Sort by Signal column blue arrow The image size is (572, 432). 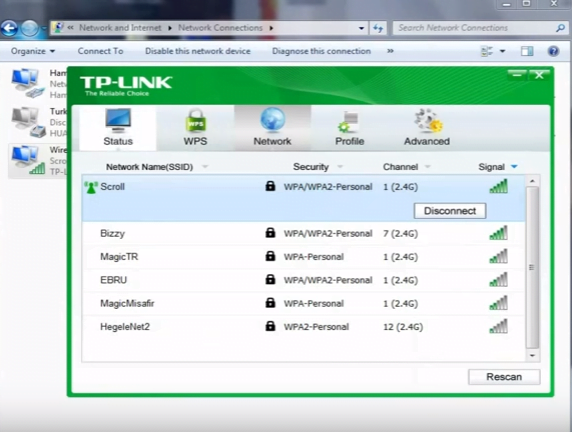[514, 167]
